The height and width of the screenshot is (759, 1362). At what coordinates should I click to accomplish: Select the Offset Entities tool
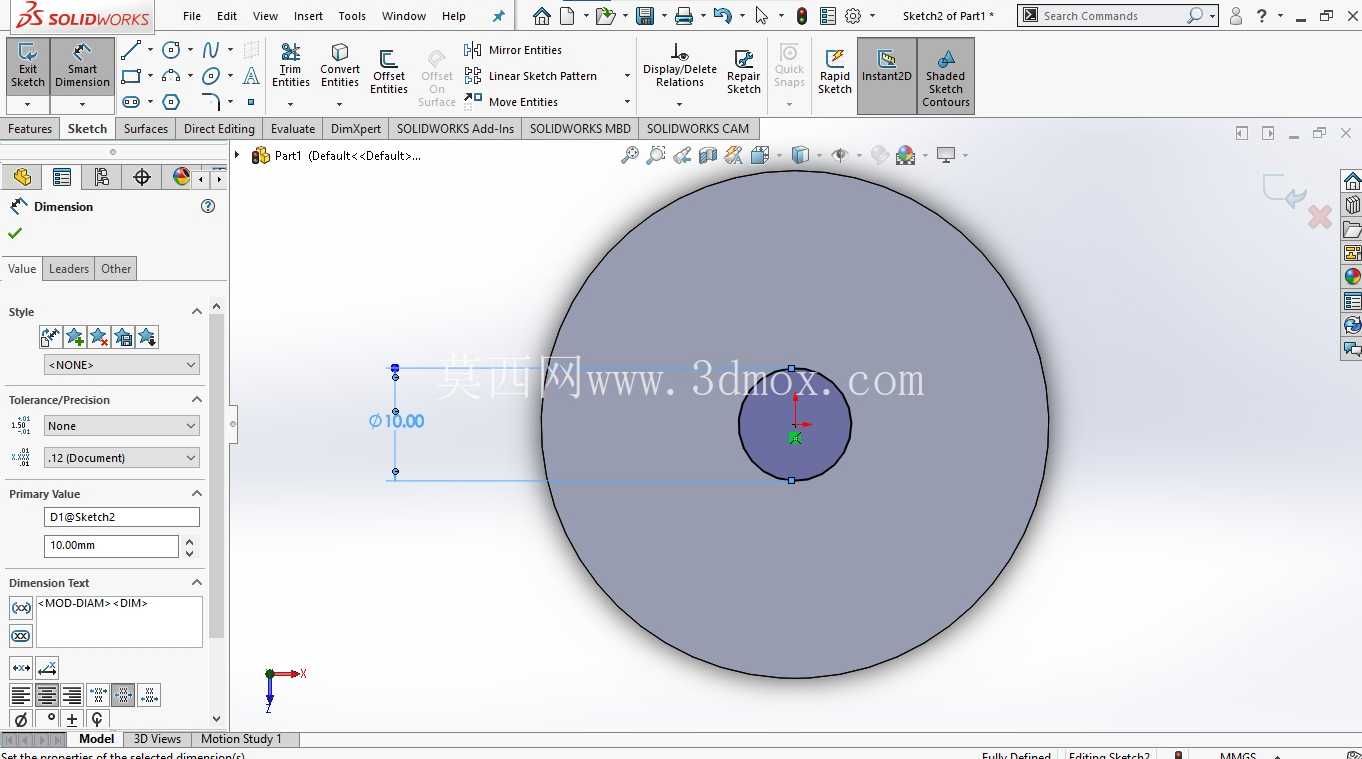[389, 72]
